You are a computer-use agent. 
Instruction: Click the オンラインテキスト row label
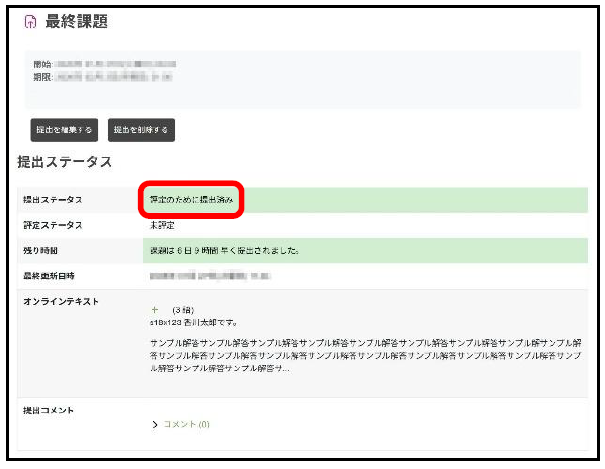click(60, 301)
